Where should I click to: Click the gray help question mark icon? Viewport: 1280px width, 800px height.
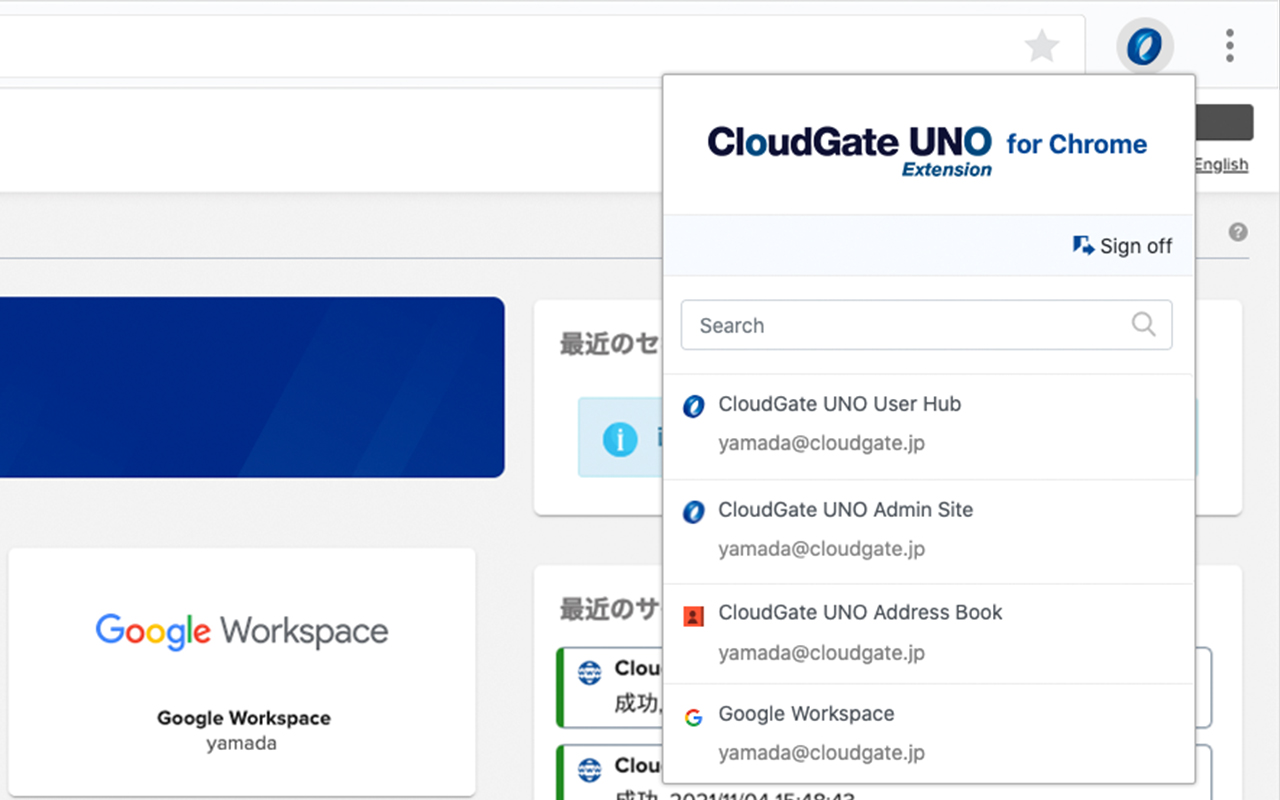1237,231
